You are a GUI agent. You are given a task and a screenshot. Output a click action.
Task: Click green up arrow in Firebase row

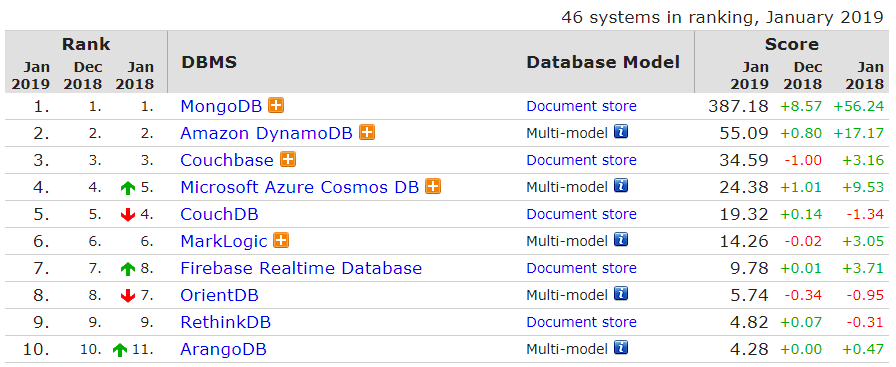(x=127, y=269)
